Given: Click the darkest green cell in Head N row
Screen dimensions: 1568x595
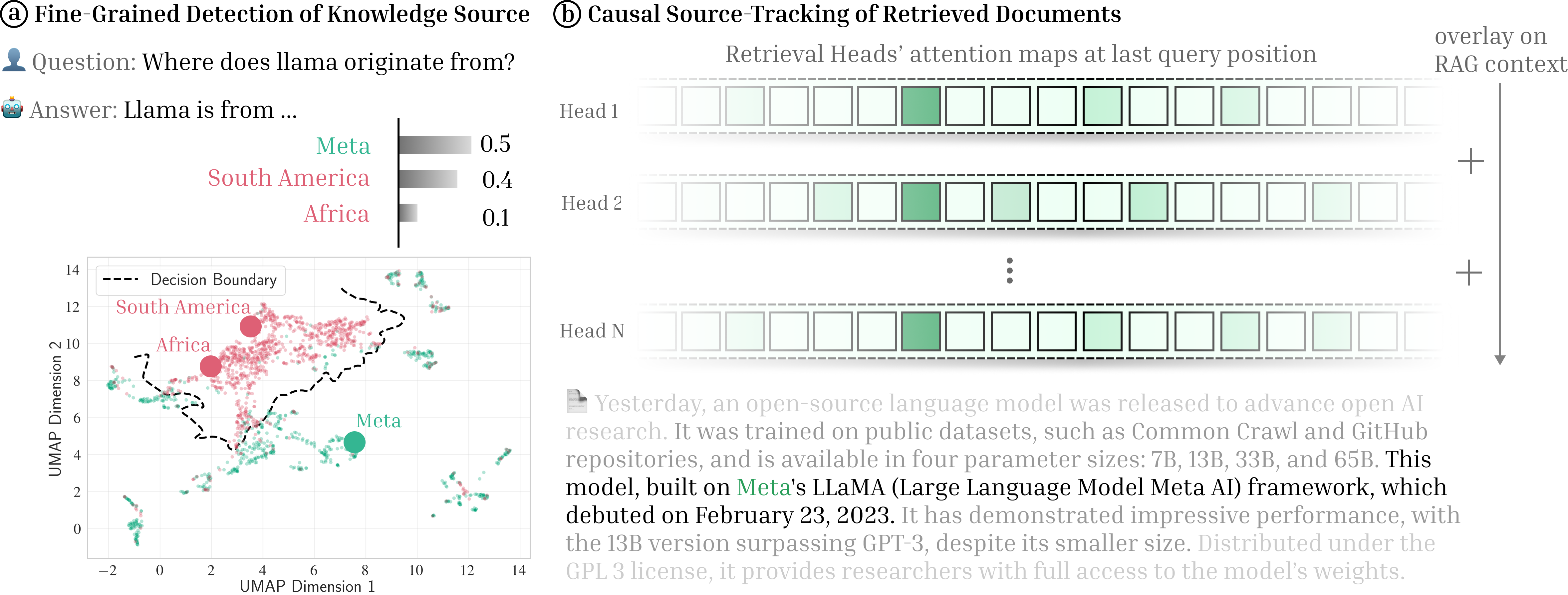Looking at the screenshot, I should pos(920,331).
